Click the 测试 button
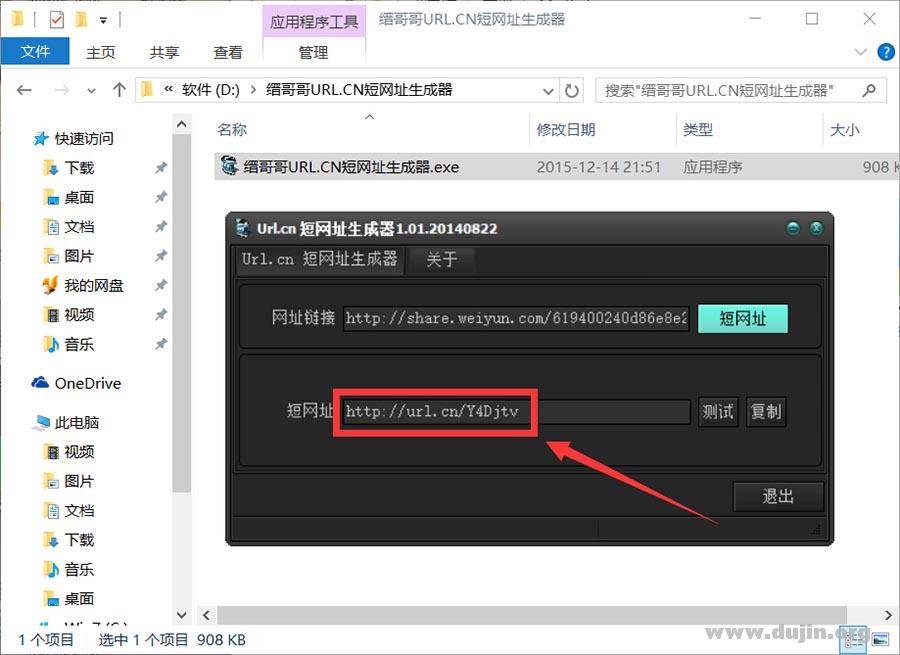The height and width of the screenshot is (655, 900). (x=718, y=412)
